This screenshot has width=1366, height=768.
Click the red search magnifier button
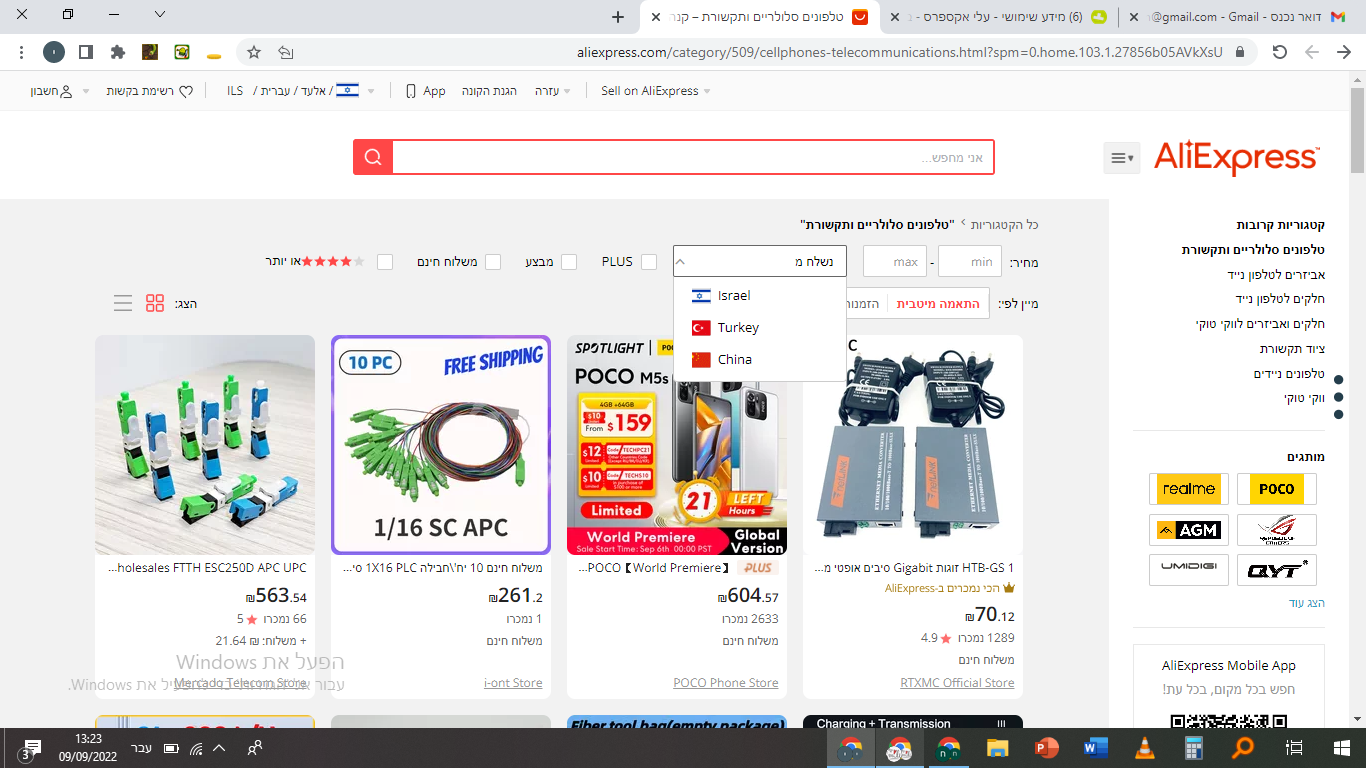click(373, 157)
